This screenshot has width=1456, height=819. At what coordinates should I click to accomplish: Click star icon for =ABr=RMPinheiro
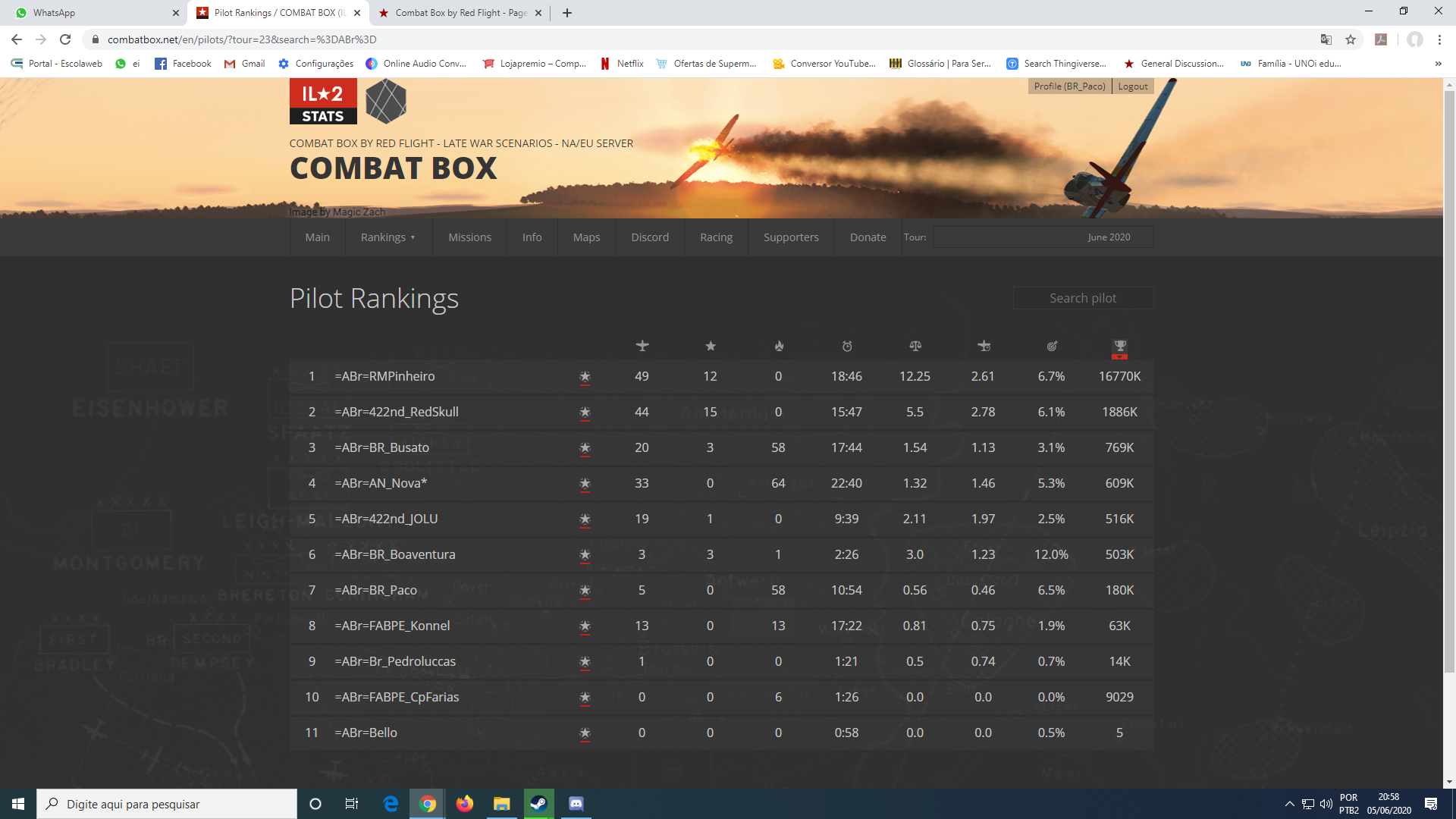[585, 377]
